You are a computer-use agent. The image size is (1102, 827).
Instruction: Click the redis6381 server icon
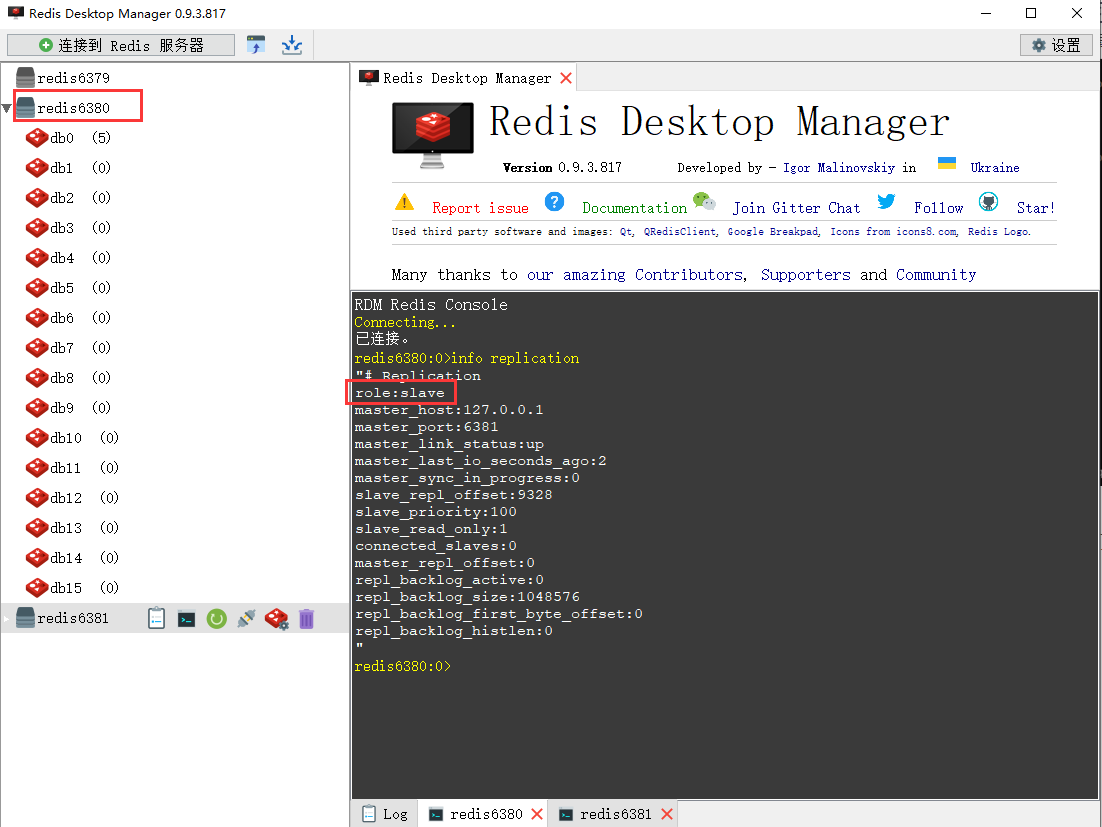(25, 618)
